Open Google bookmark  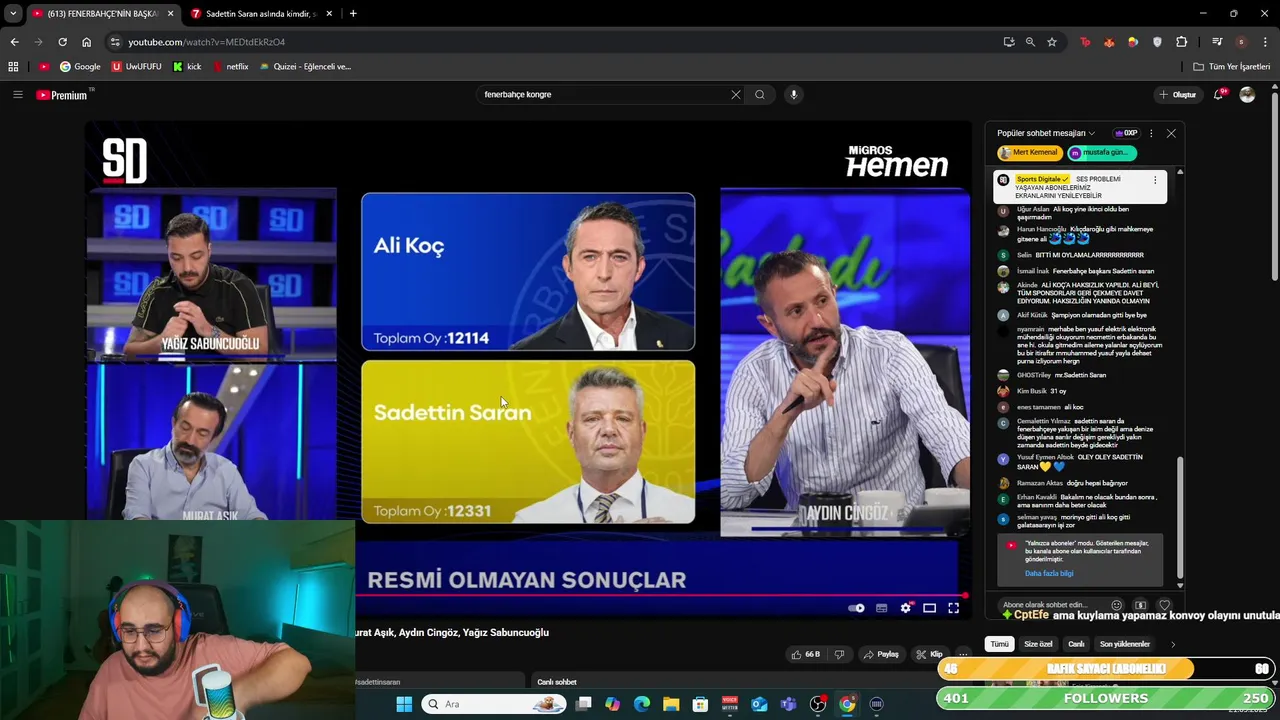coord(80,67)
